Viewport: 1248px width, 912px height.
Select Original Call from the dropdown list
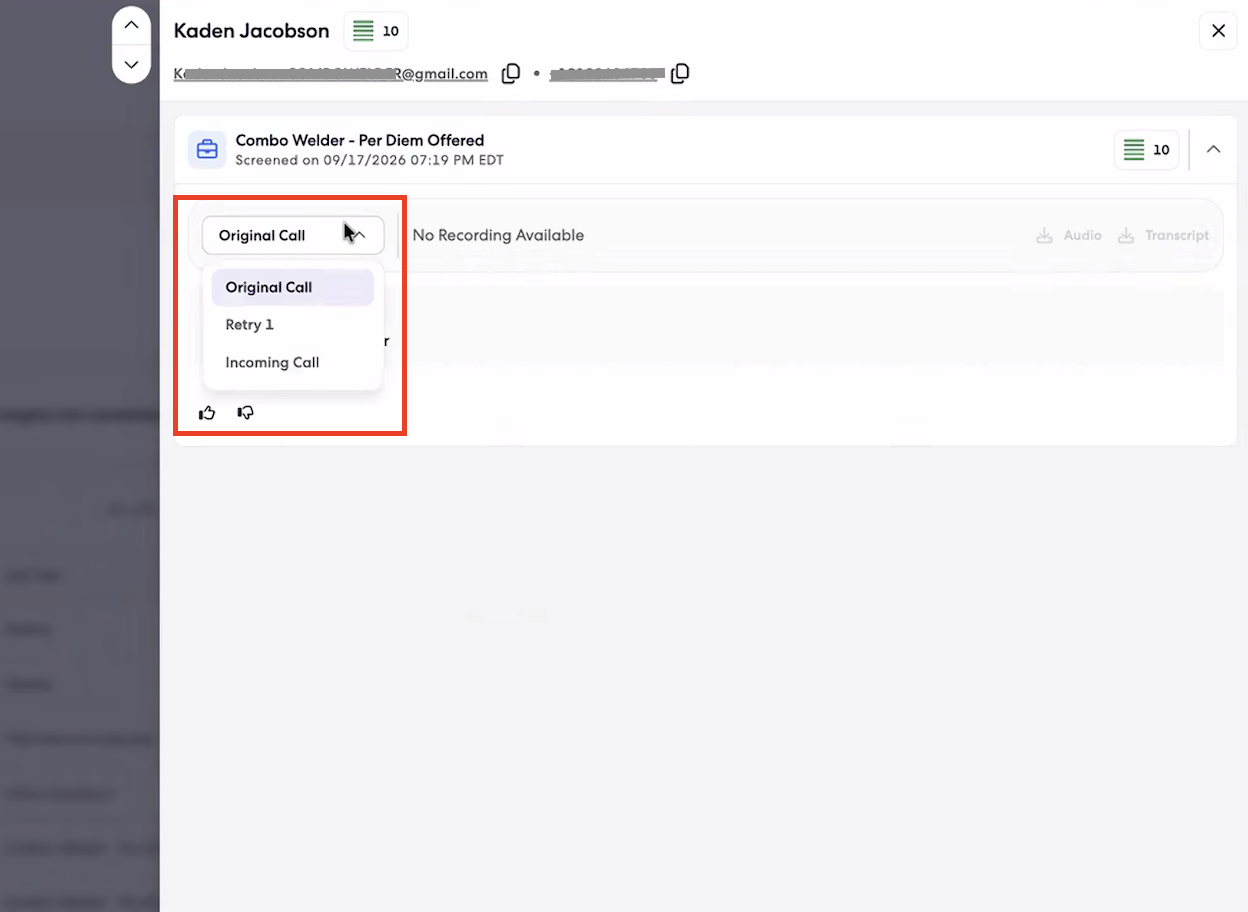pos(293,287)
